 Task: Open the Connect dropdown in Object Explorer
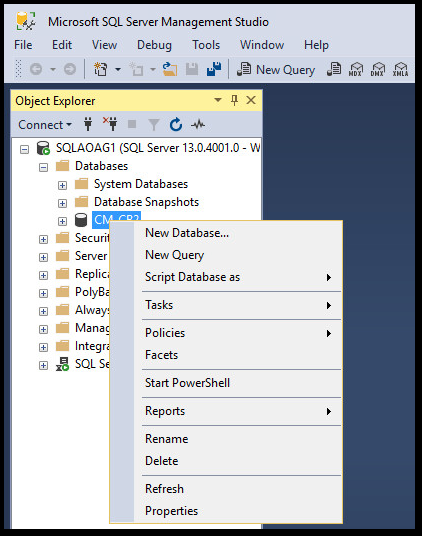pos(45,125)
